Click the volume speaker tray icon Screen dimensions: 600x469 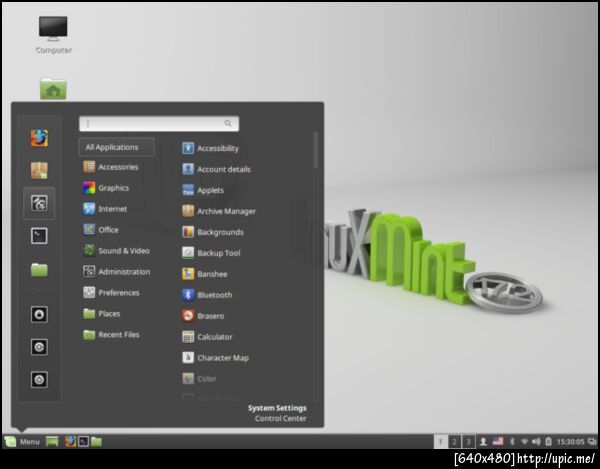[x=536, y=441]
